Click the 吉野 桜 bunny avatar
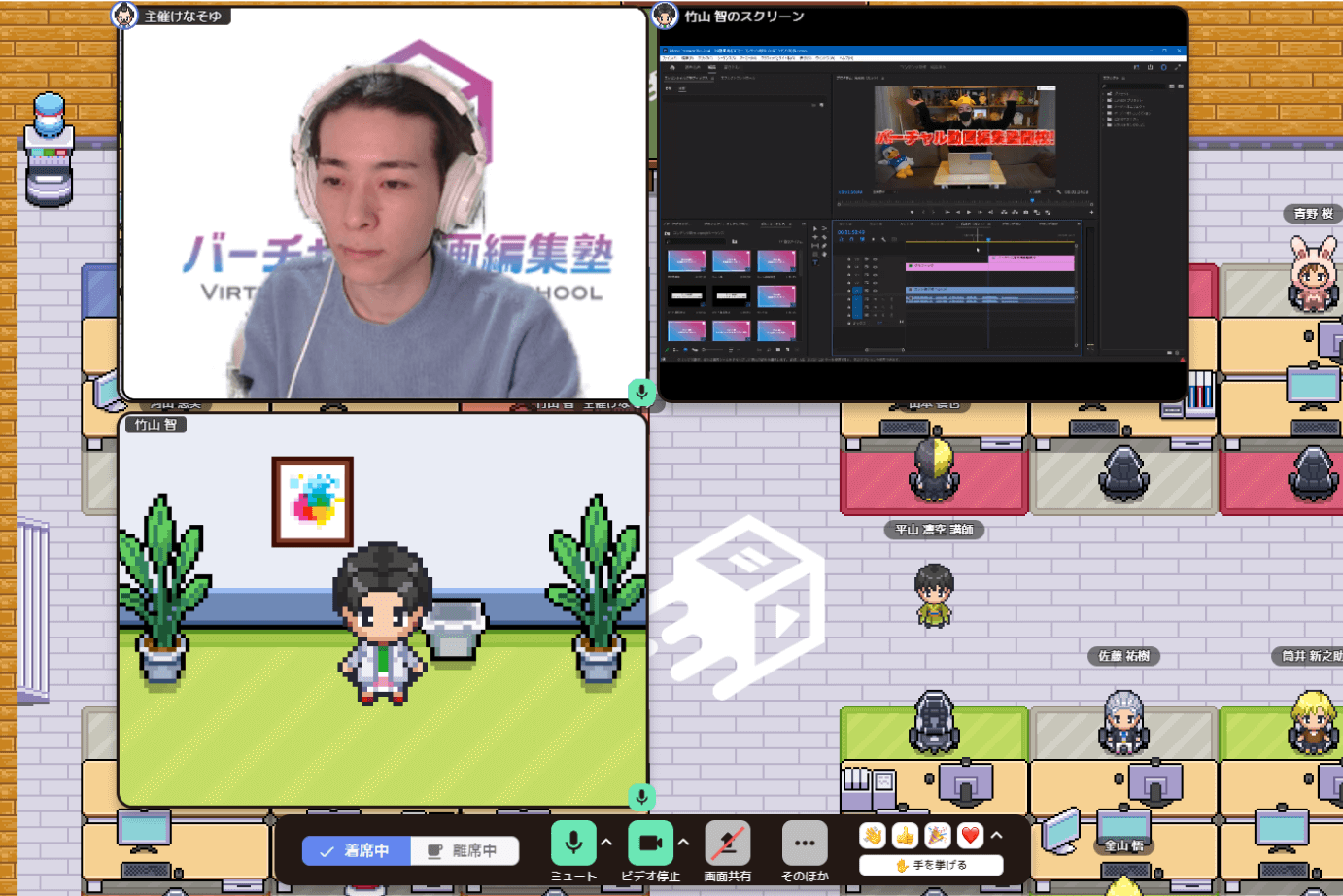 coord(1312,272)
